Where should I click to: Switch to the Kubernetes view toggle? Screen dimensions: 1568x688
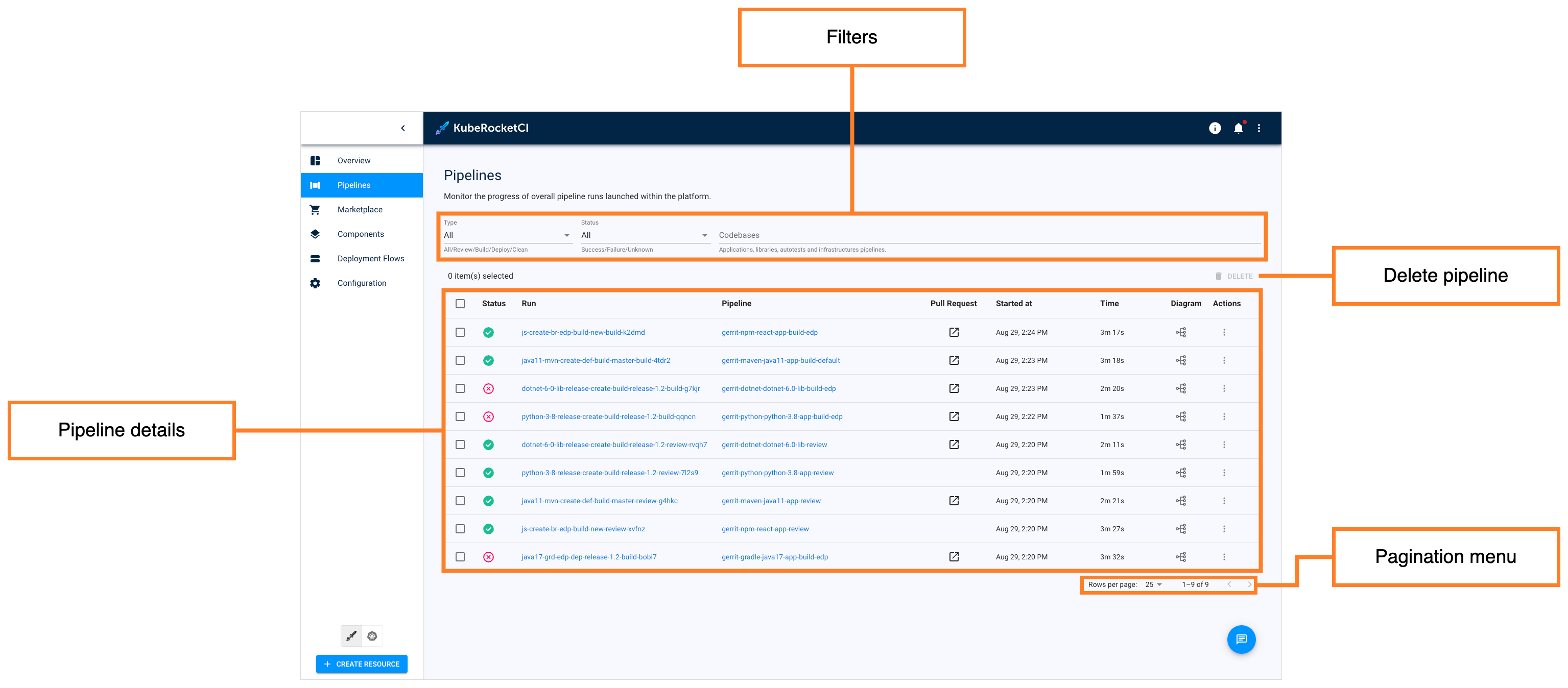click(372, 635)
